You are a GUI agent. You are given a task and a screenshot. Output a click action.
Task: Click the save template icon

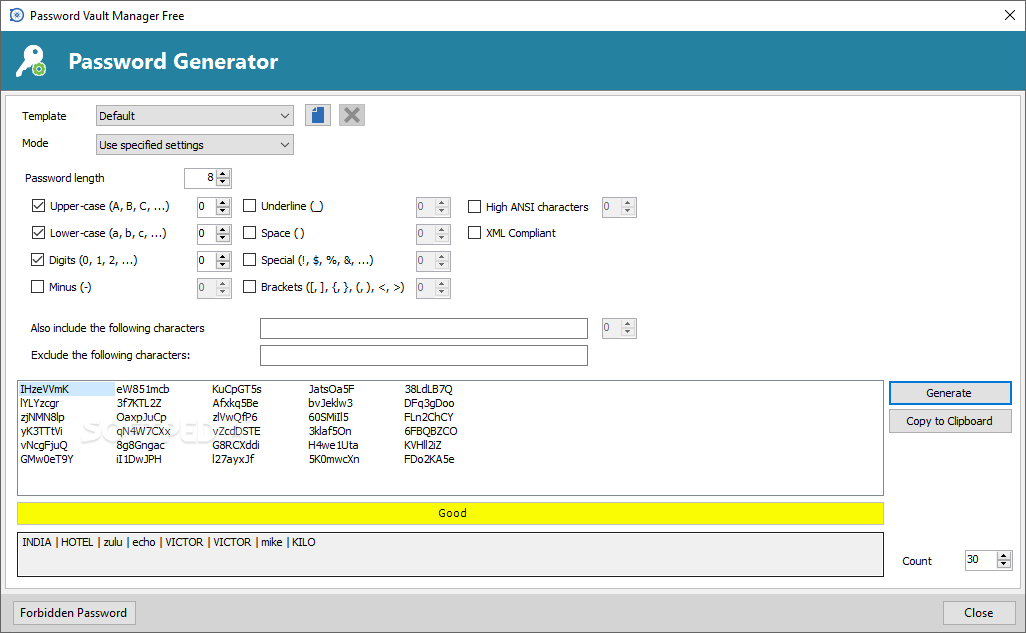317,115
